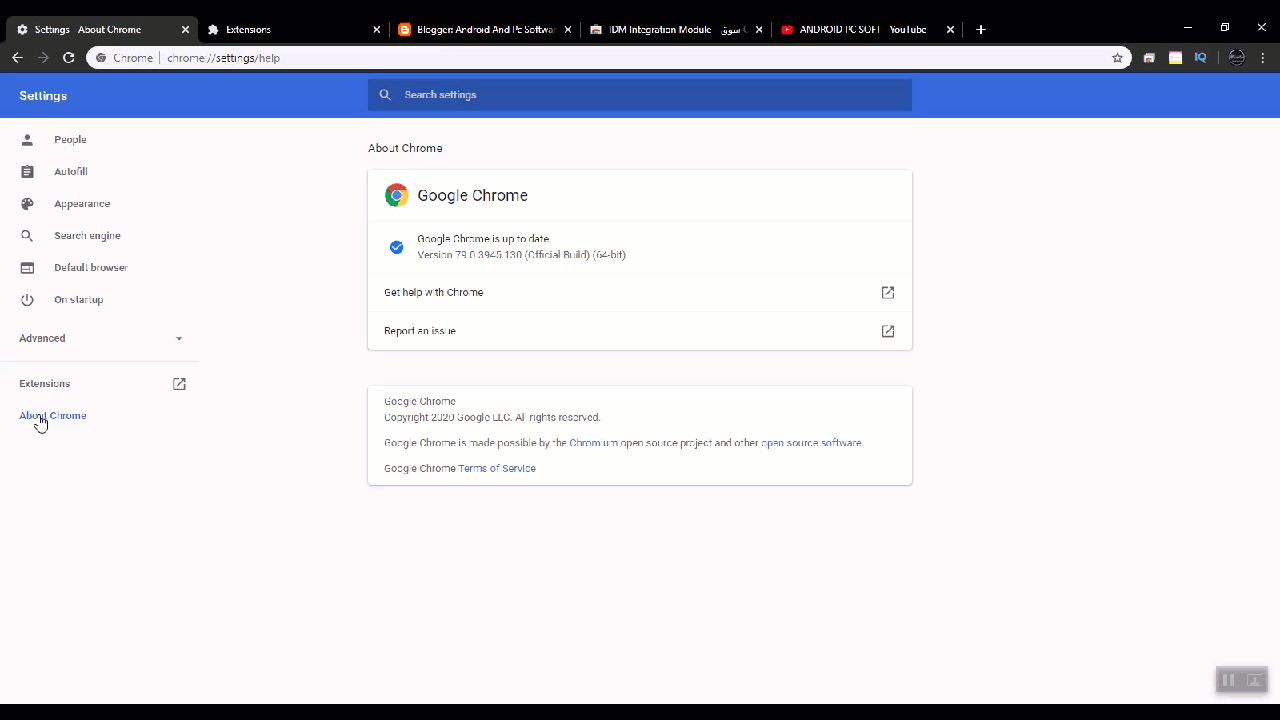The width and height of the screenshot is (1280, 720).
Task: Select About Chrome in sidebar
Action: pyautogui.click(x=53, y=416)
